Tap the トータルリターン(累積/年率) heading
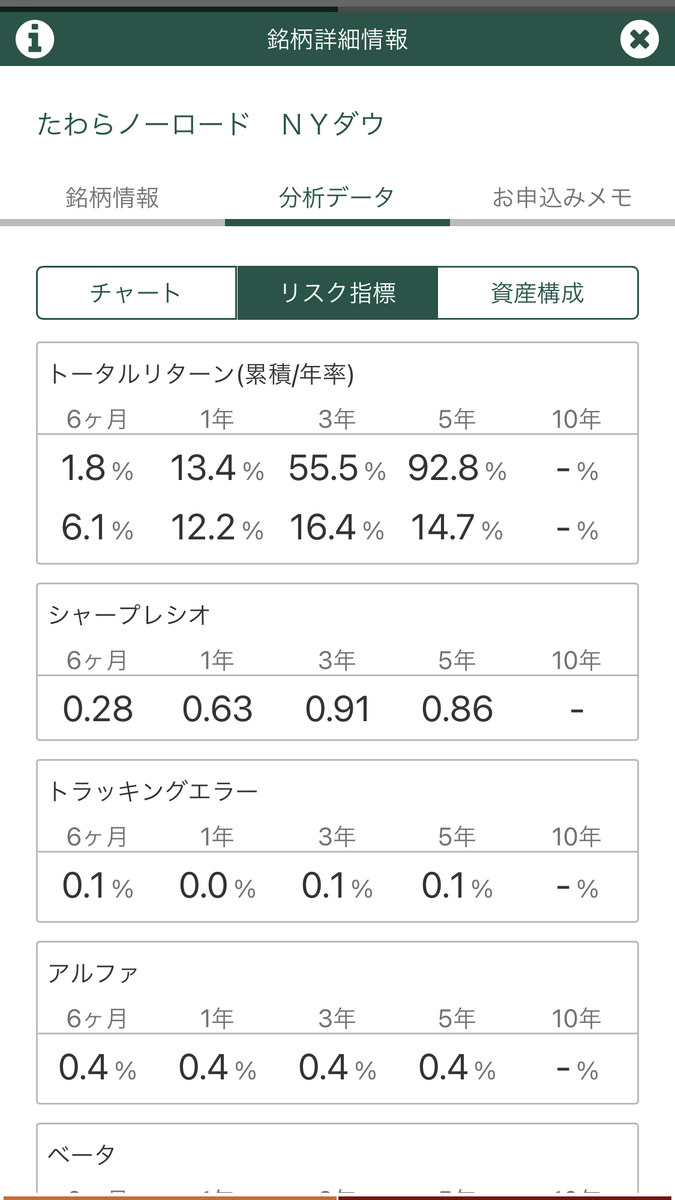This screenshot has height=1200, width=675. coord(201,374)
